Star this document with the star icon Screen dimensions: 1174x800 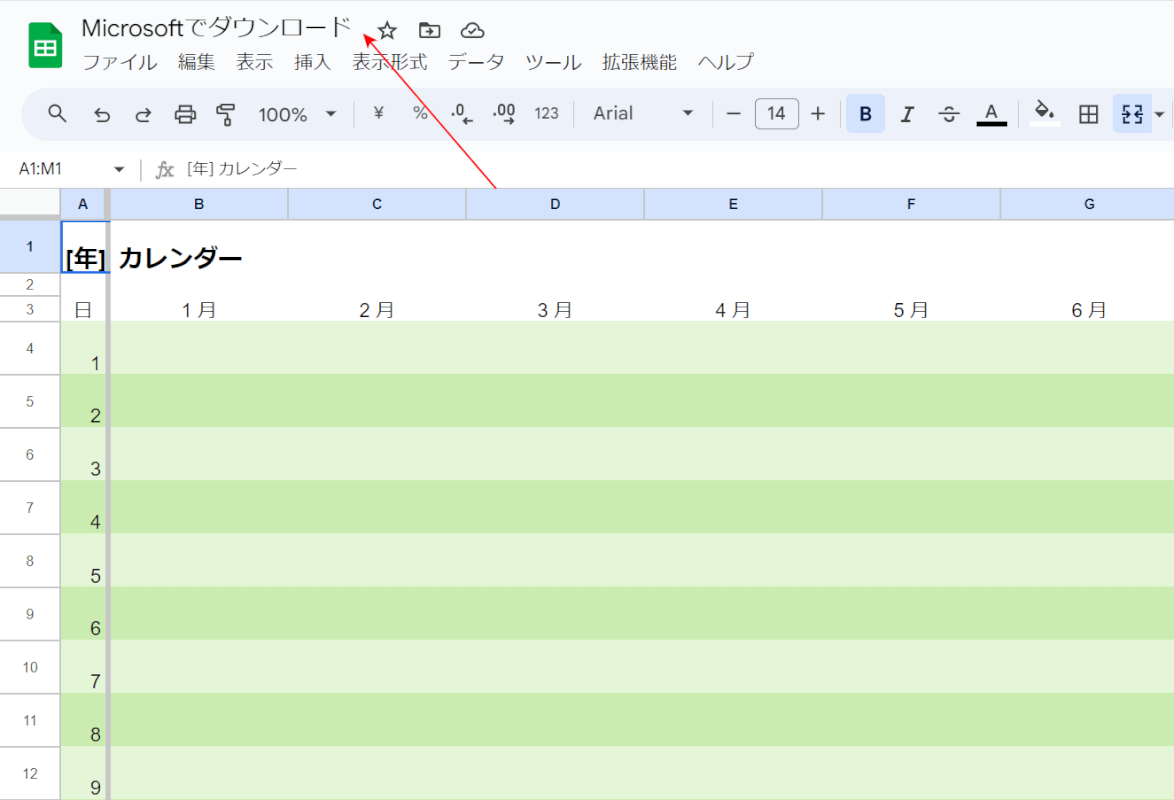(387, 30)
